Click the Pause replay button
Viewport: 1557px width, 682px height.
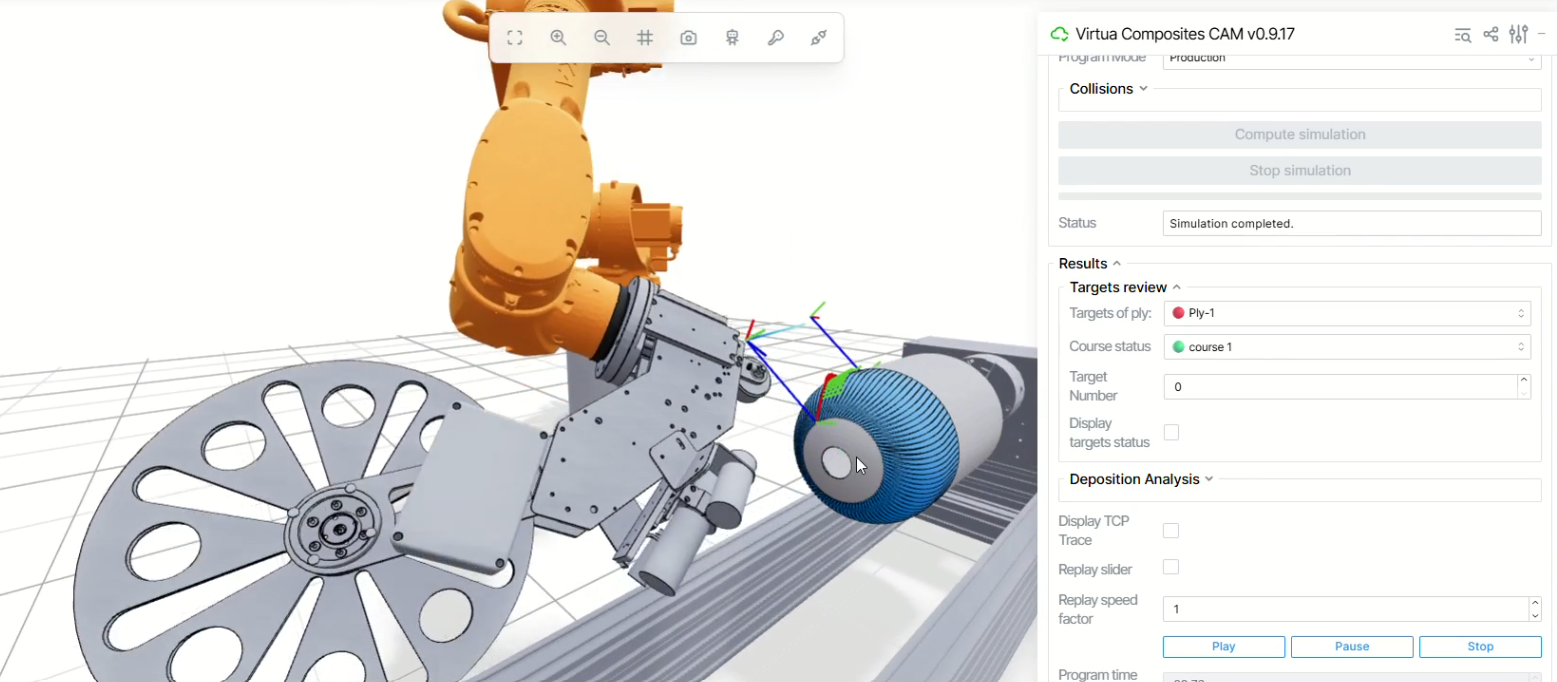tap(1352, 647)
